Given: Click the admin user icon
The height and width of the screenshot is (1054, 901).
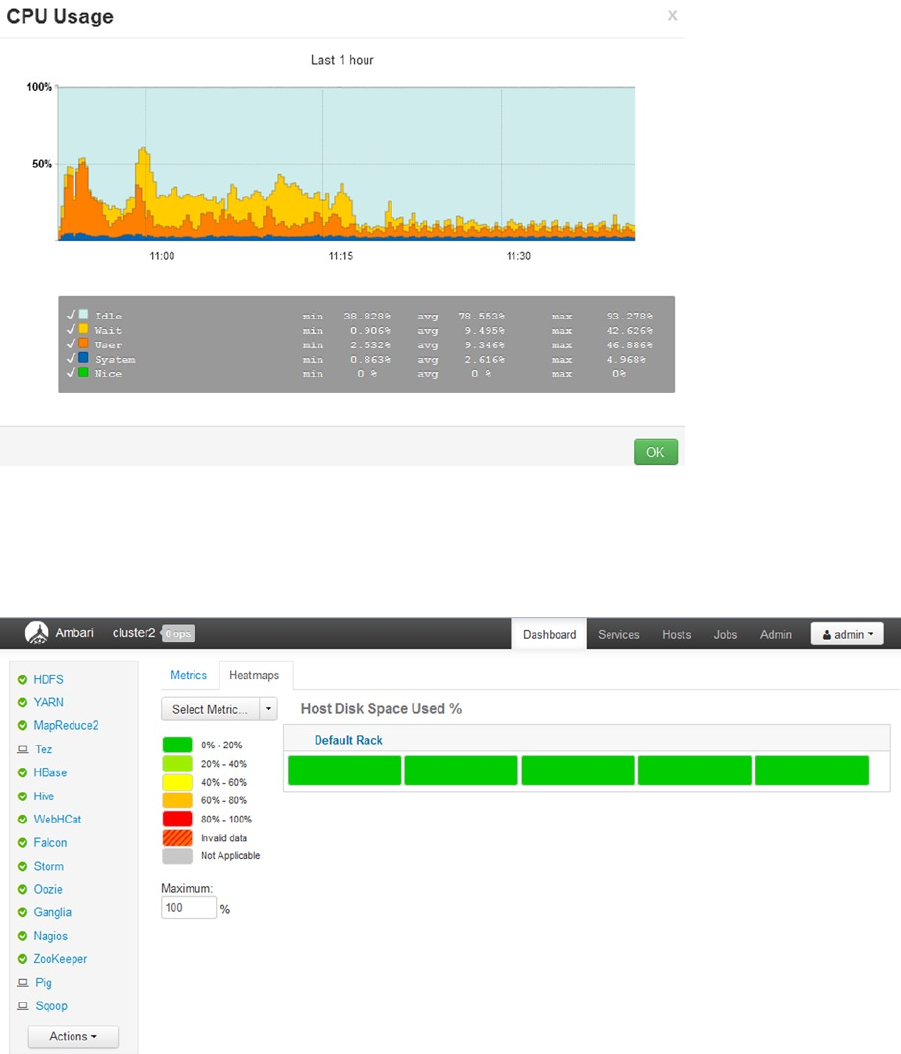Looking at the screenshot, I should (826, 635).
